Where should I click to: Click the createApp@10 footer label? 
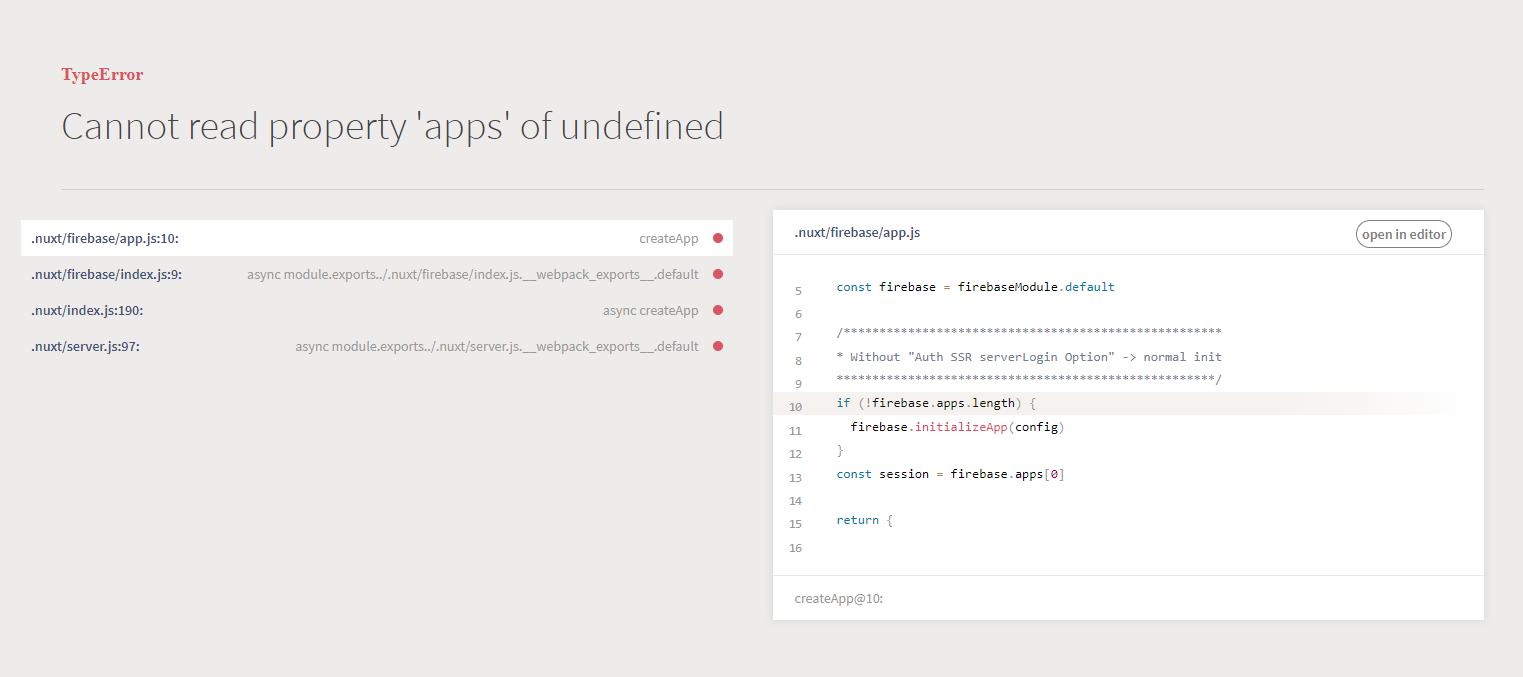coord(838,598)
